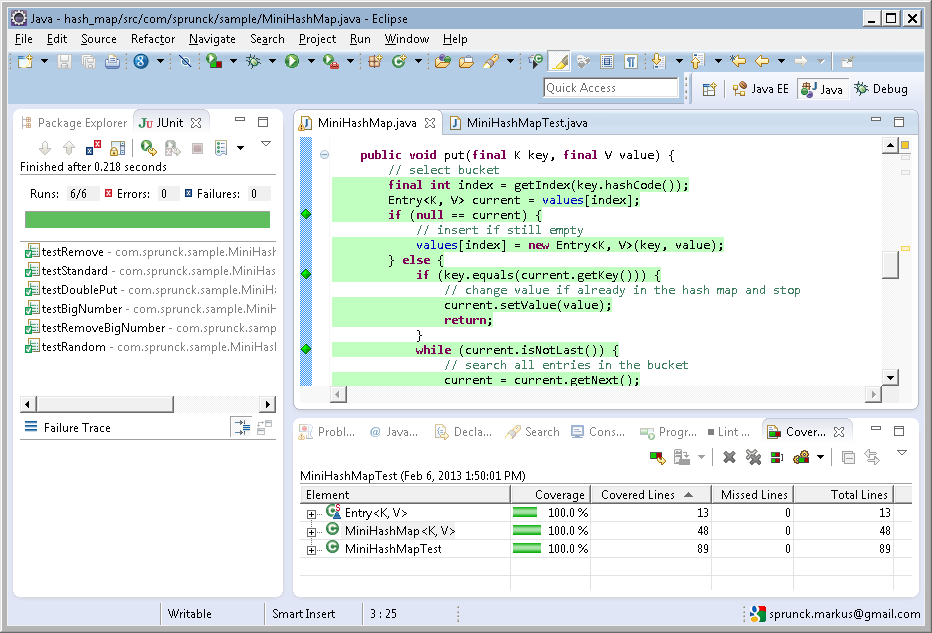
Task: Launch Debug with the green bug icon
Action: pyautogui.click(x=254, y=61)
